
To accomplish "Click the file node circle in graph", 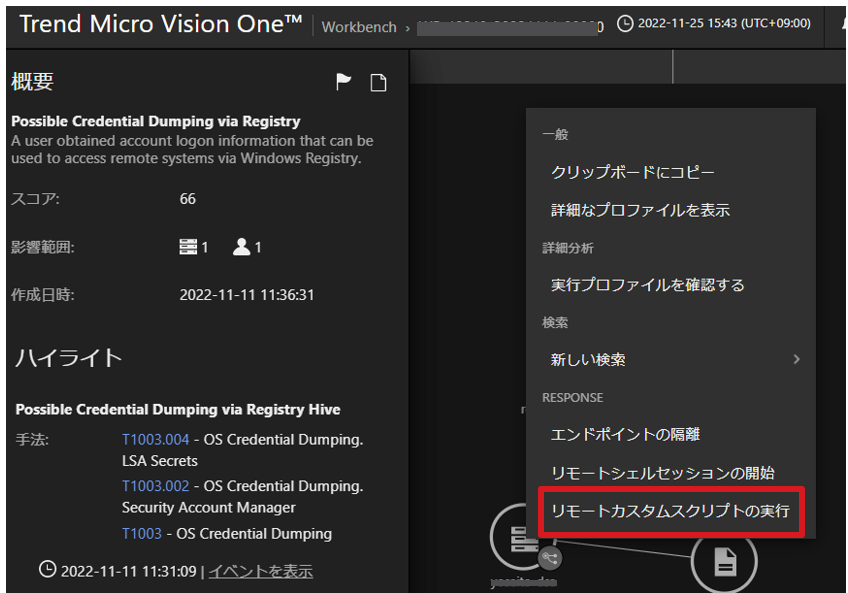I will tap(725, 562).
